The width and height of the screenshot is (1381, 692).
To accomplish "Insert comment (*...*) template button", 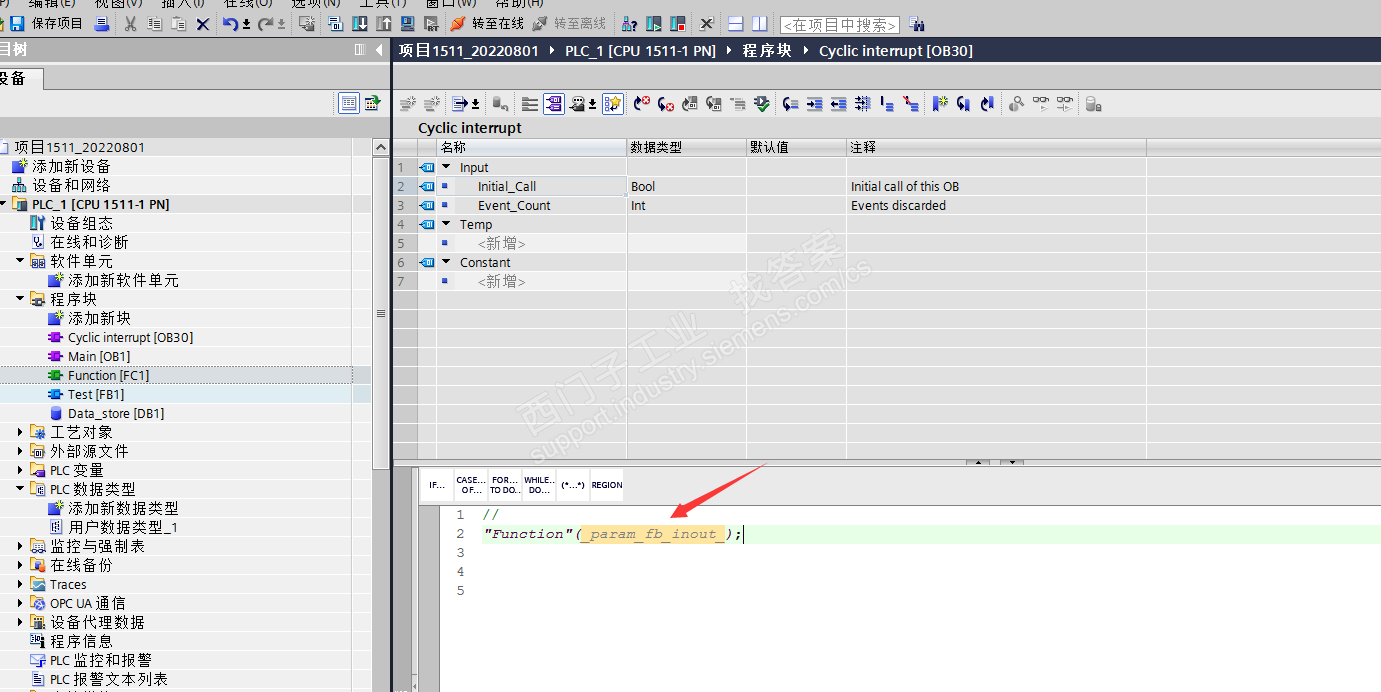I will (x=573, y=485).
